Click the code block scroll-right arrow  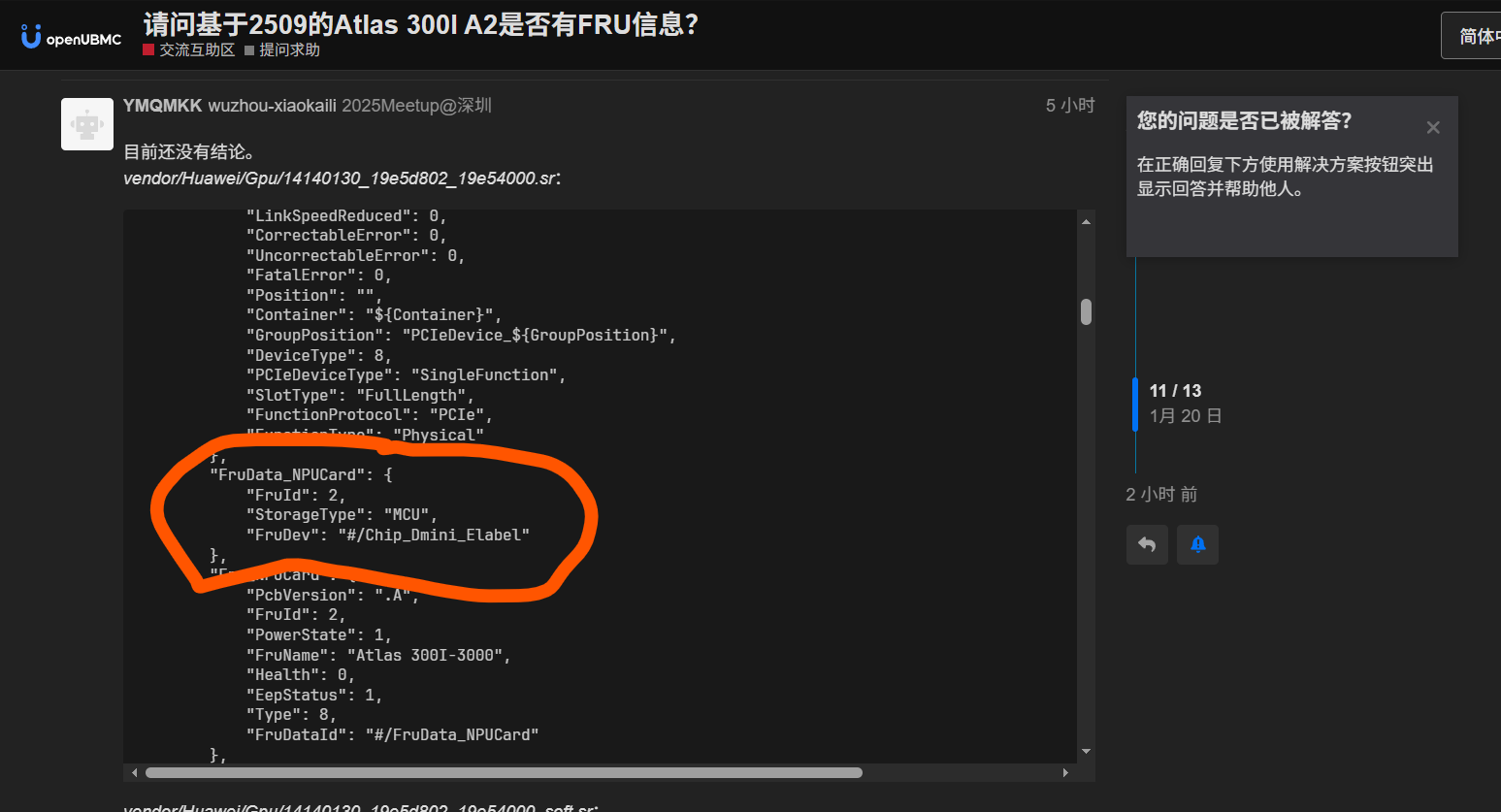point(1065,773)
